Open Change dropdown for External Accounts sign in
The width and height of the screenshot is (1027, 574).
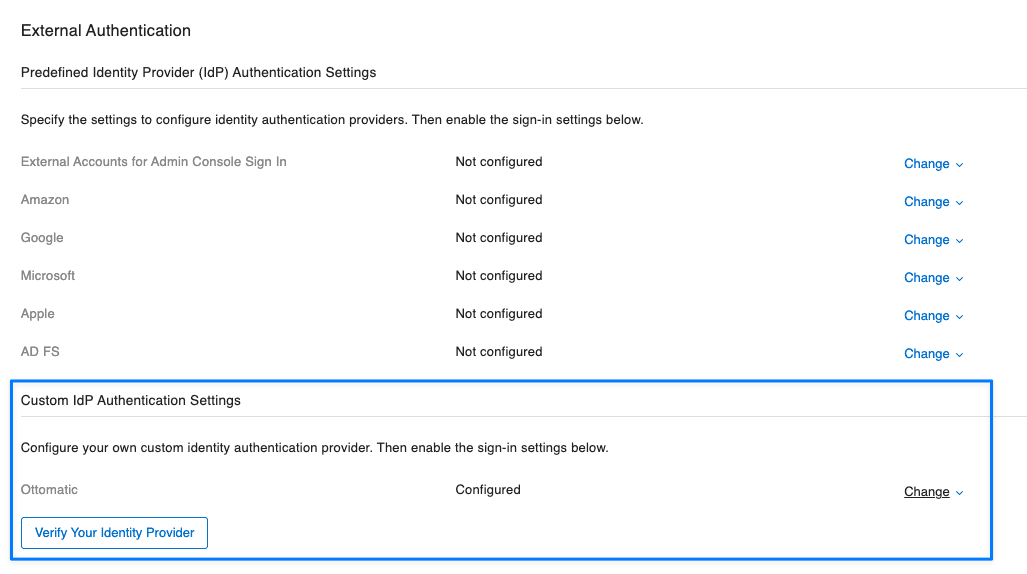point(932,164)
